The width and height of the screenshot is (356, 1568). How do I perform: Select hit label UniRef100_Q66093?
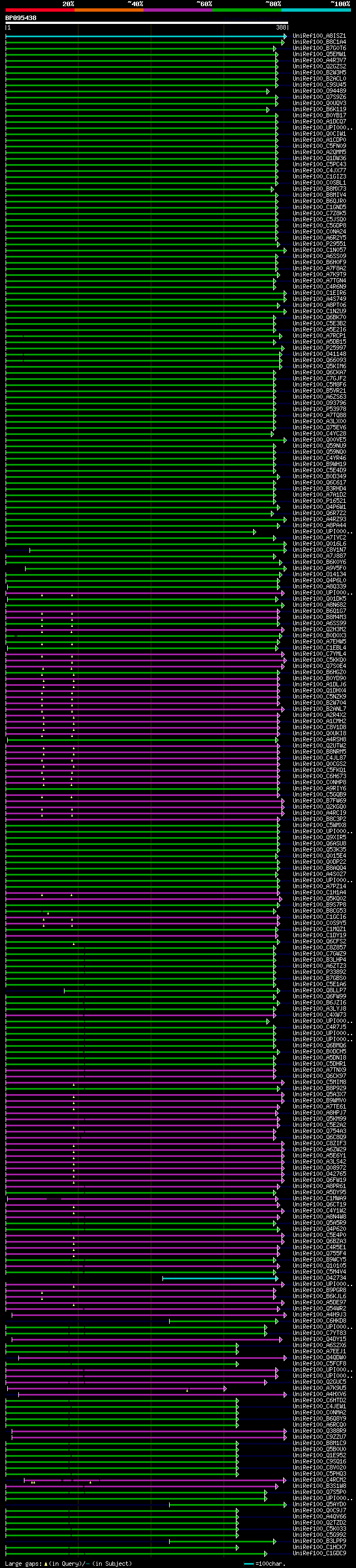(319, 360)
